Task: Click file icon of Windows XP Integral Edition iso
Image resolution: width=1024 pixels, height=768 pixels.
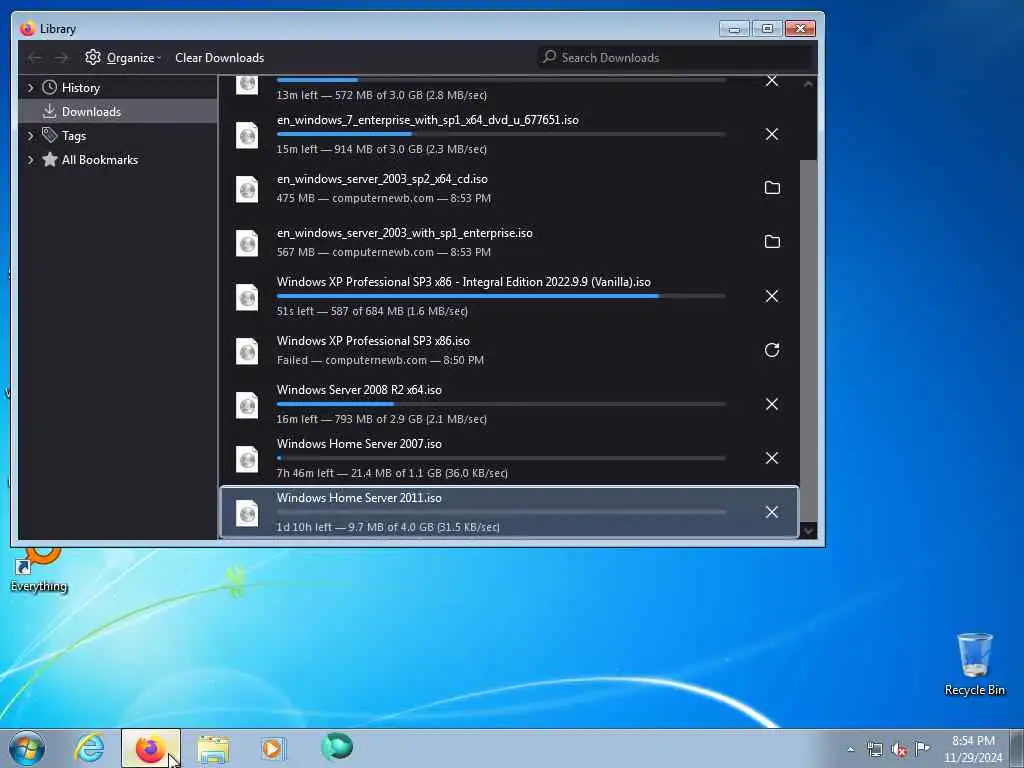Action: click(x=247, y=296)
